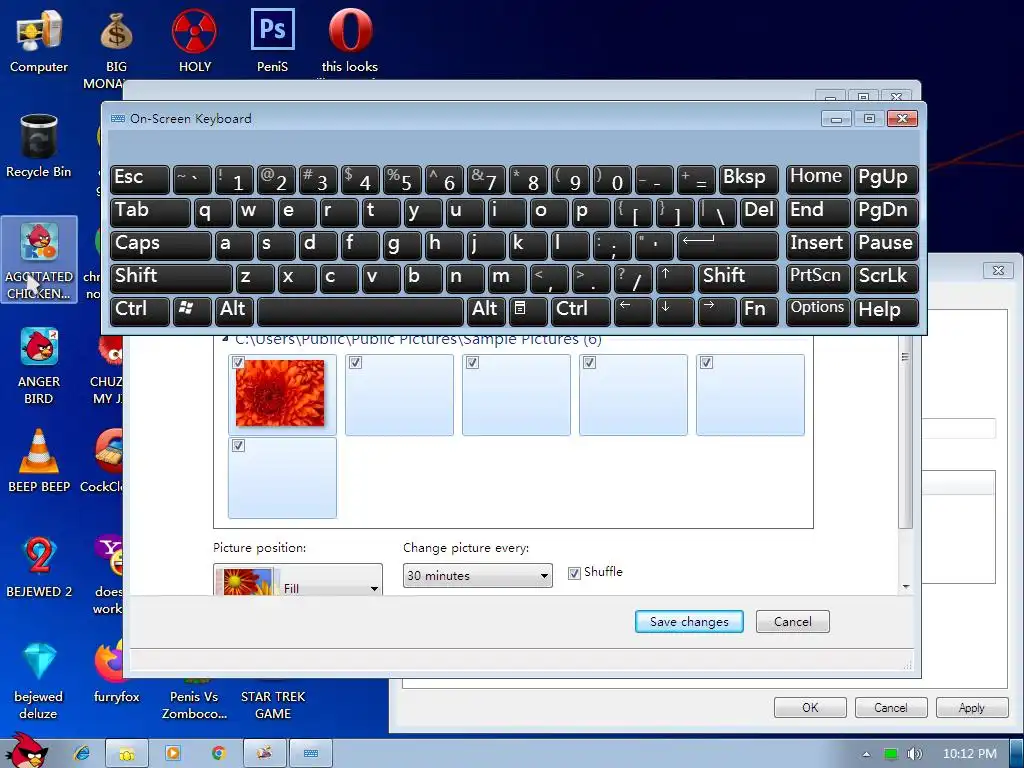Screen dimensions: 1024x768
Task: Click the Fn key
Action: [x=758, y=312]
